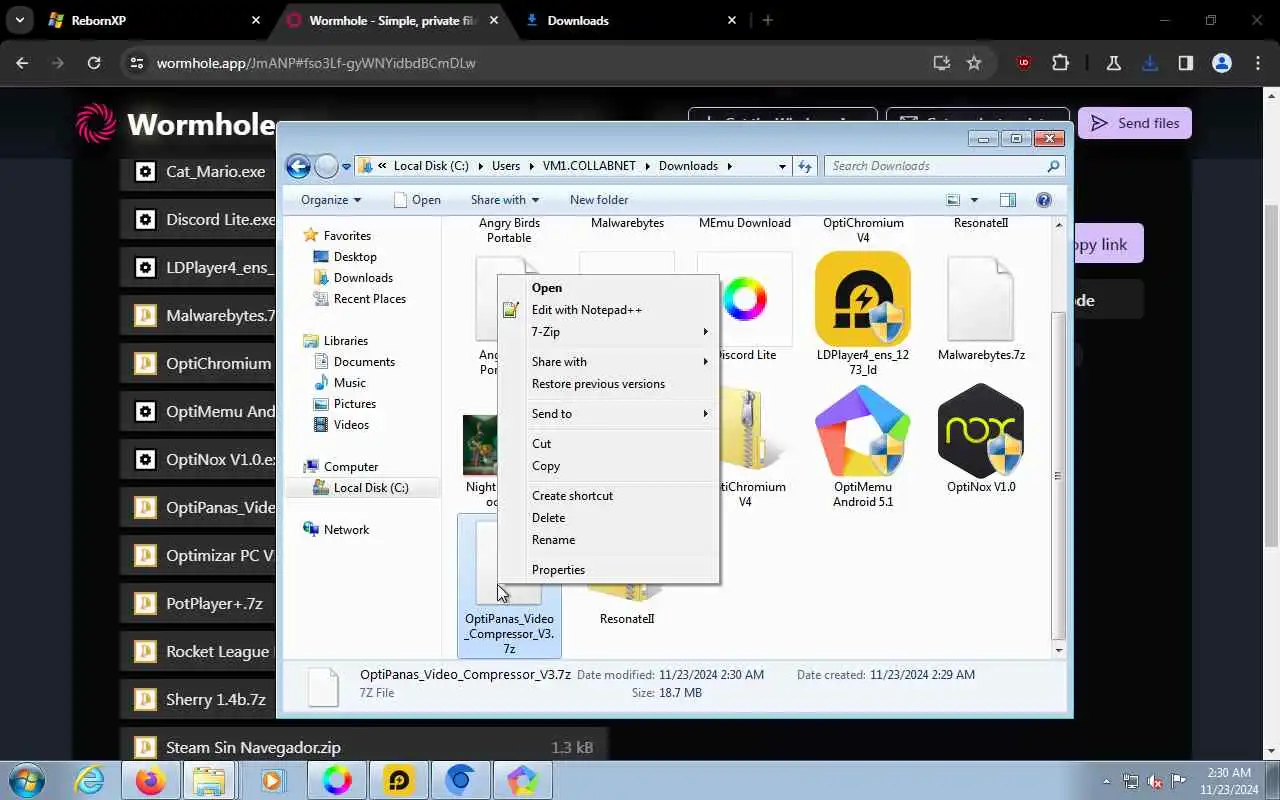
Task: Click the browser reload icon
Action: pyautogui.click(x=94, y=63)
